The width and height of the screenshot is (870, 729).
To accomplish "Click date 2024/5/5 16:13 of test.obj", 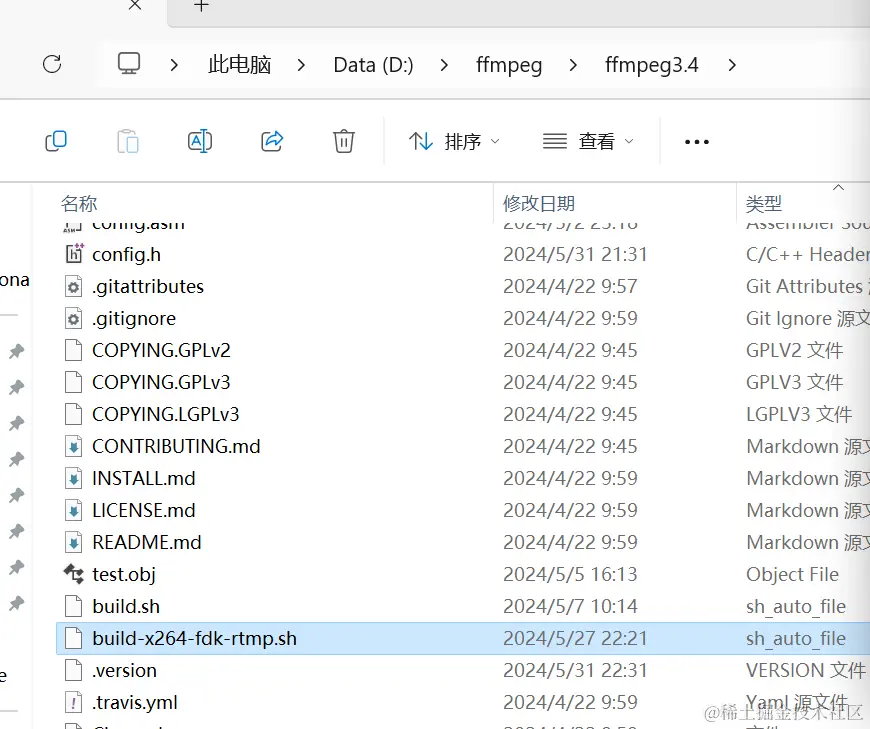I will 570,575.
